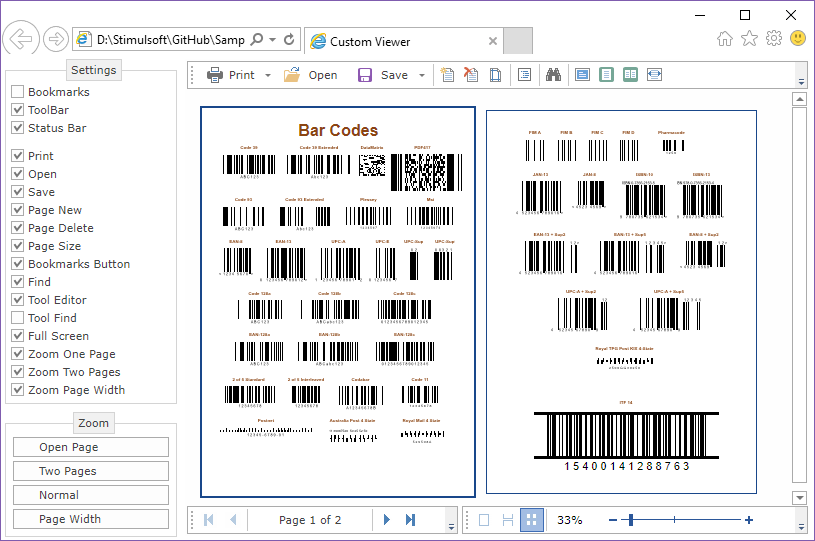Screen dimensions: 815x541
Task: Open browser home page icon
Action: point(725,38)
